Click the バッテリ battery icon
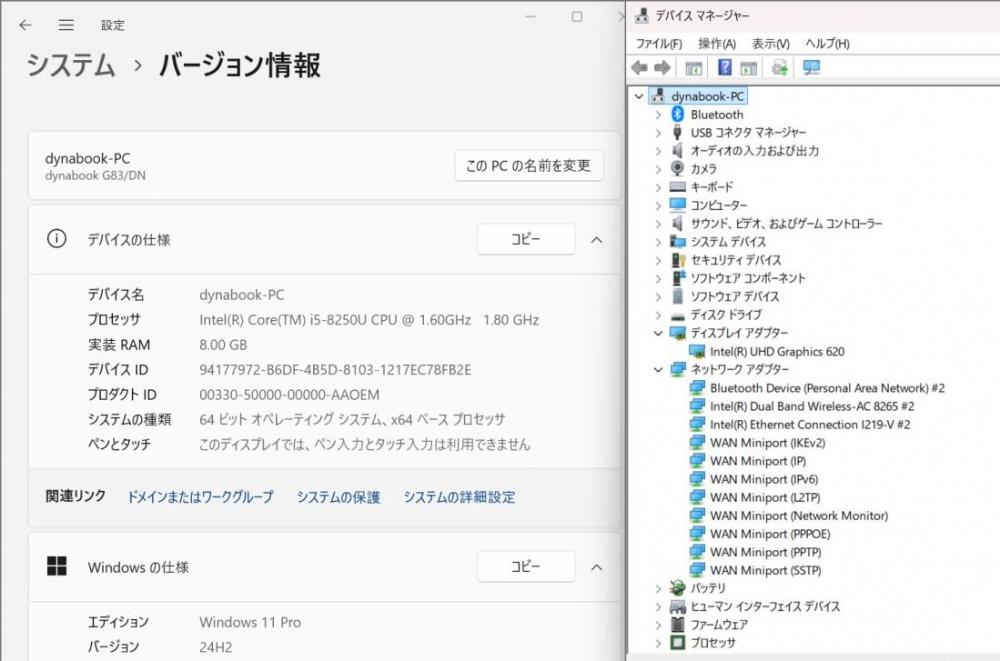Screen dimensions: 1000x661 click(x=677, y=588)
